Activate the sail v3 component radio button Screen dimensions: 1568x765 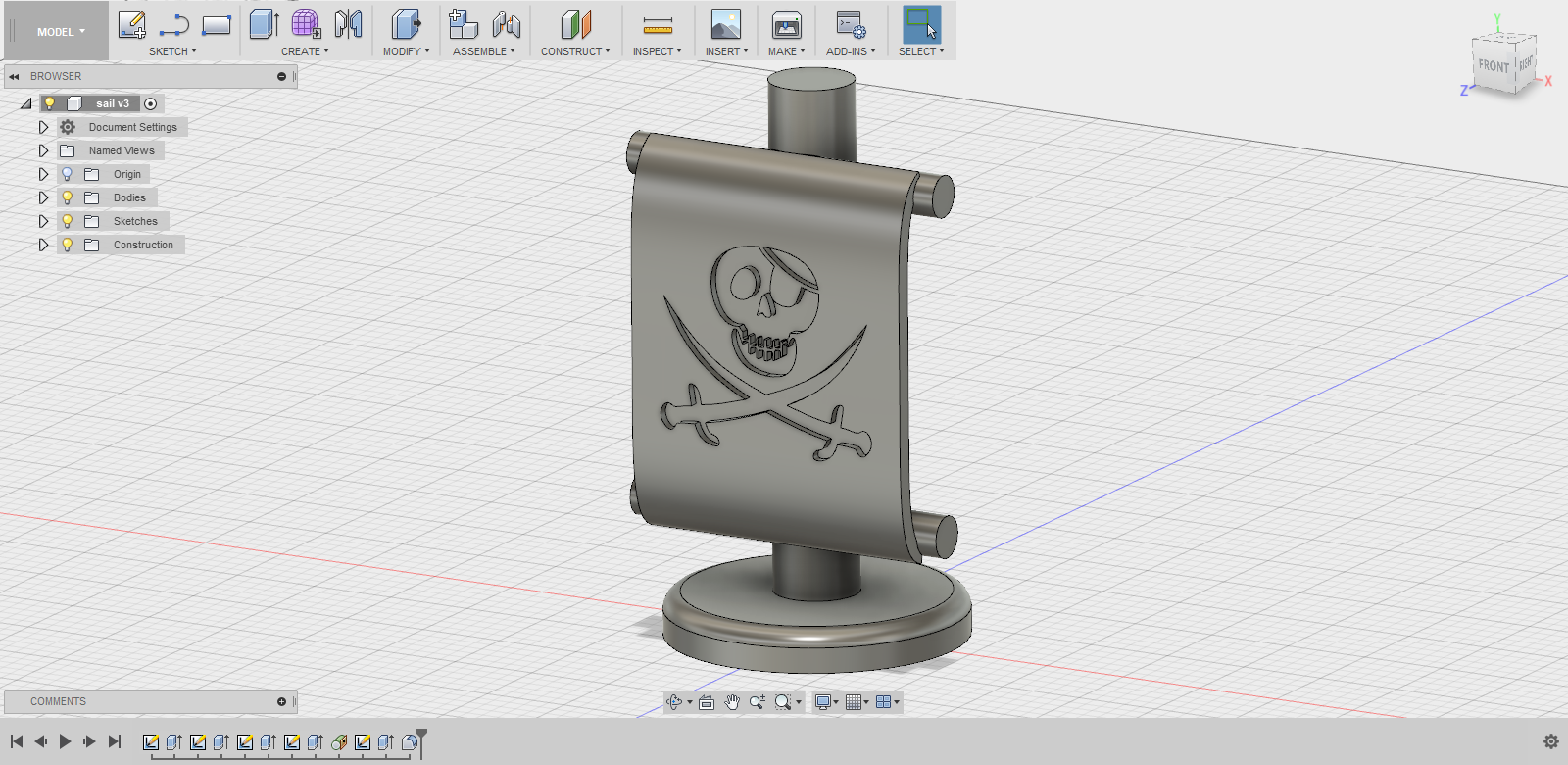(x=150, y=104)
